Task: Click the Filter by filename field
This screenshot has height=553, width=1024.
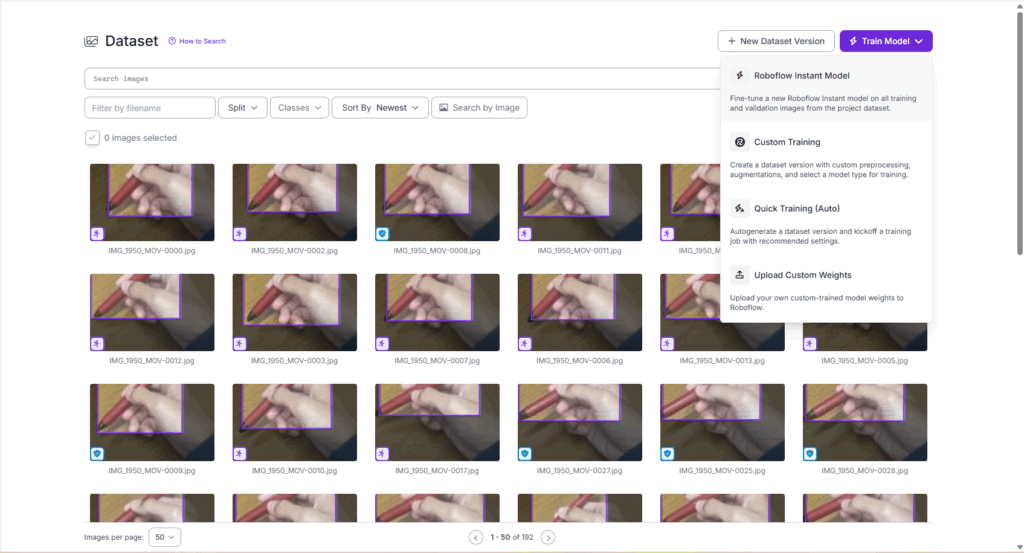Action: [150, 108]
